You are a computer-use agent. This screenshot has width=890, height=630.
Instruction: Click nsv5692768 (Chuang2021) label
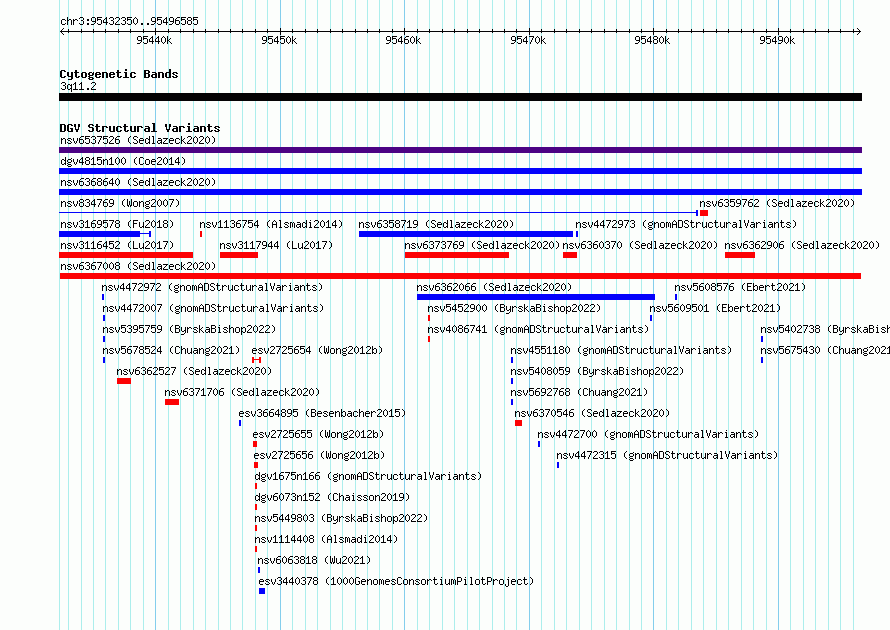pos(579,392)
